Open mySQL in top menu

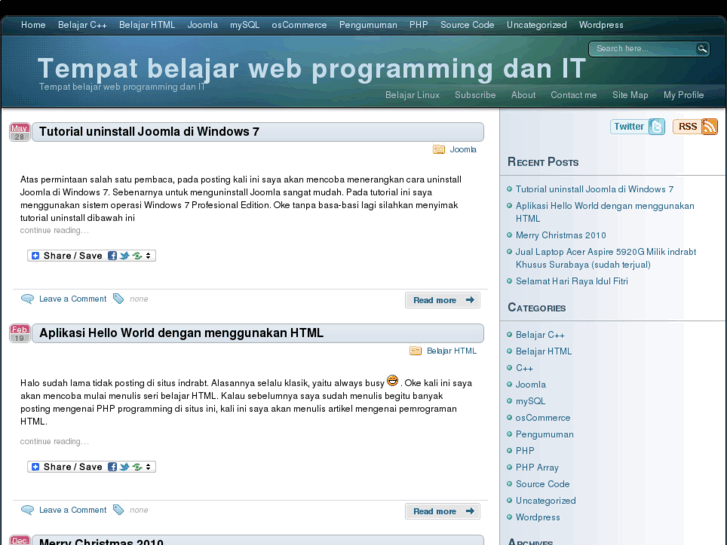coord(245,25)
